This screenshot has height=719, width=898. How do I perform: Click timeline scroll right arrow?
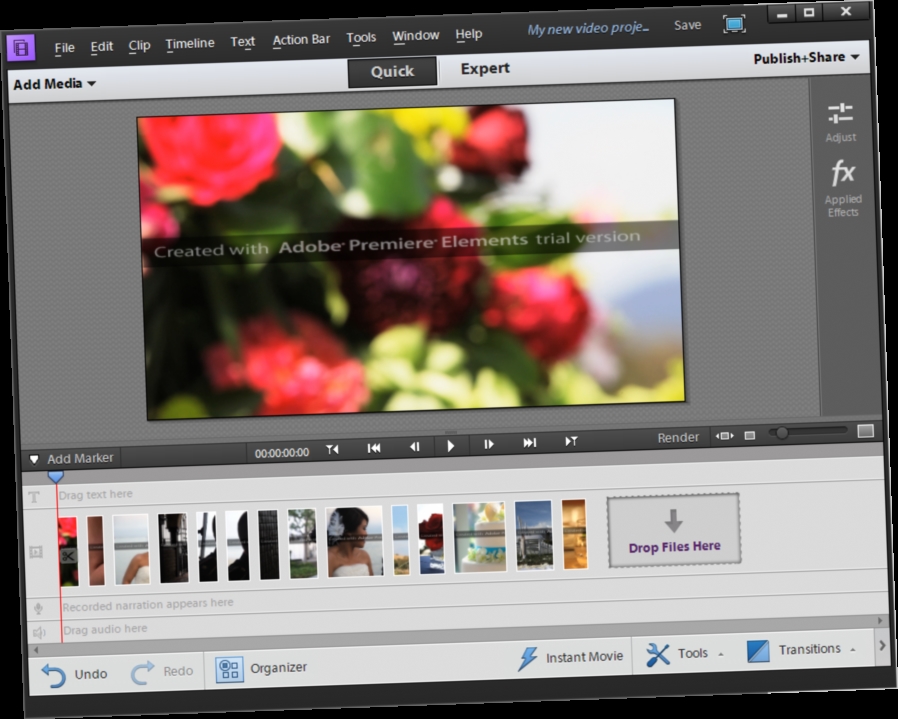coord(880,621)
